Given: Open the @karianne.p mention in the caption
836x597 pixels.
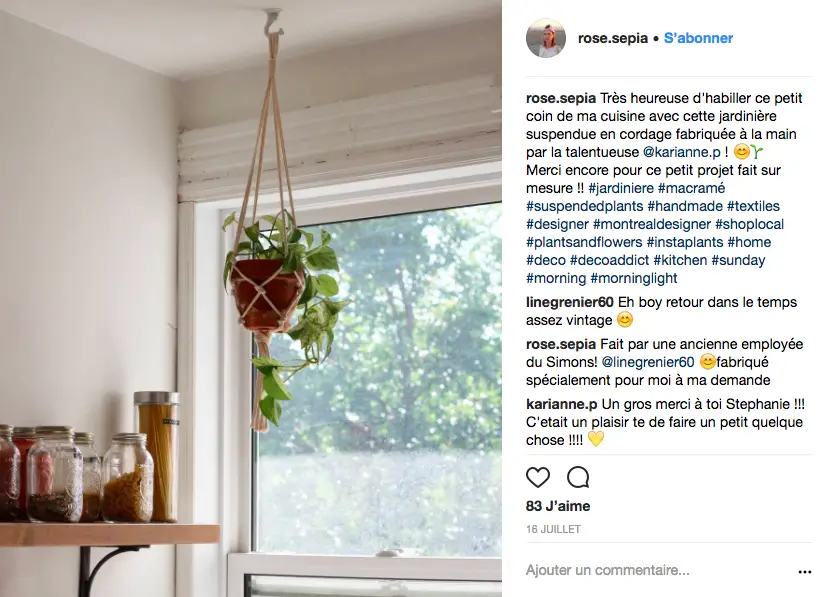Looking at the screenshot, I should tap(681, 152).
